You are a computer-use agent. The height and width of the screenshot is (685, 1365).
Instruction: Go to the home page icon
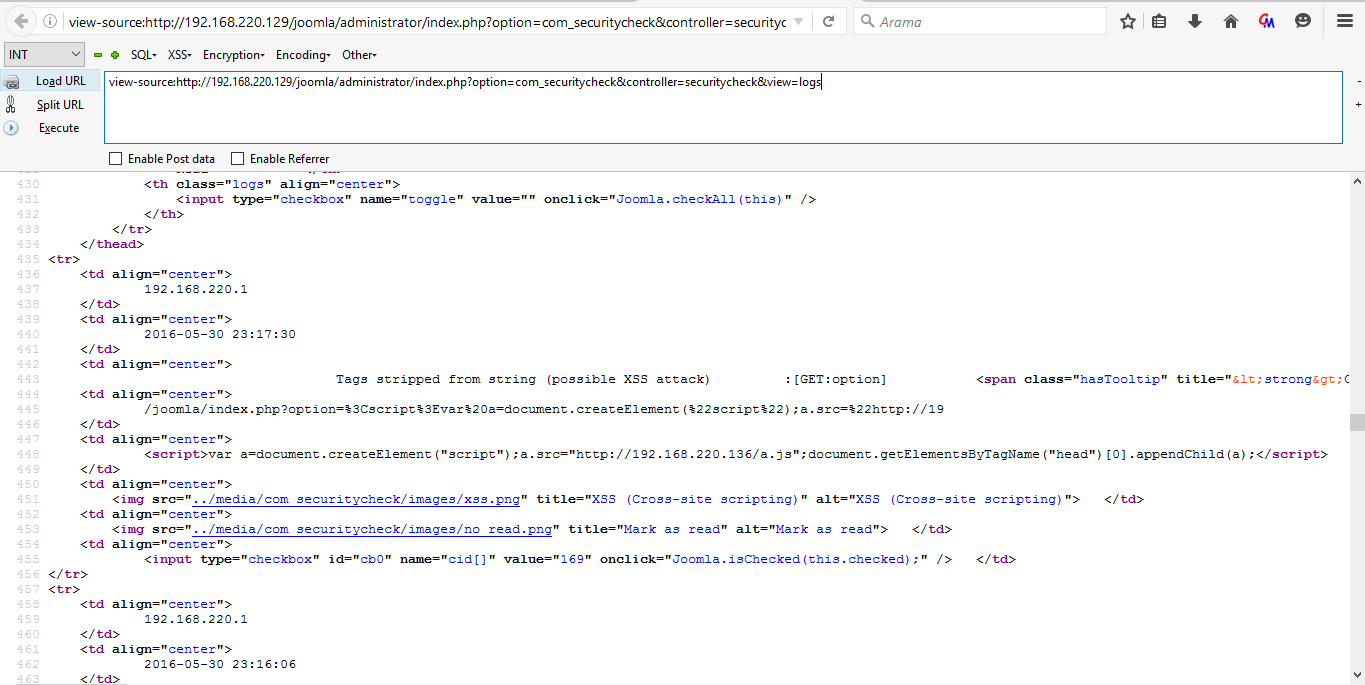(1231, 21)
